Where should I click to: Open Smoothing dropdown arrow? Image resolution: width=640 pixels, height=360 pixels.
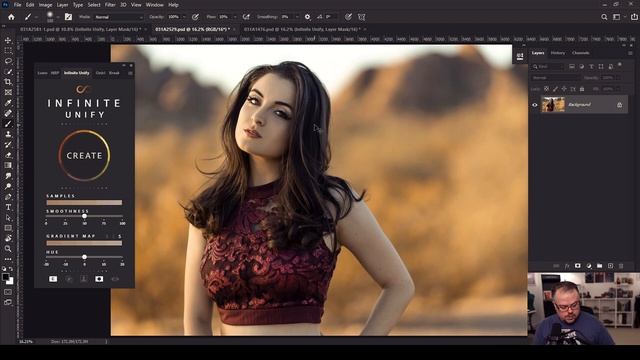pyautogui.click(x=297, y=17)
